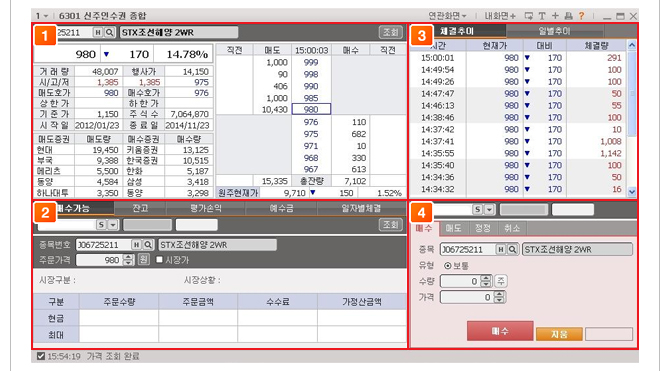Select the 967 bid price in order book
This screenshot has width=670, height=371.
(x=311, y=169)
